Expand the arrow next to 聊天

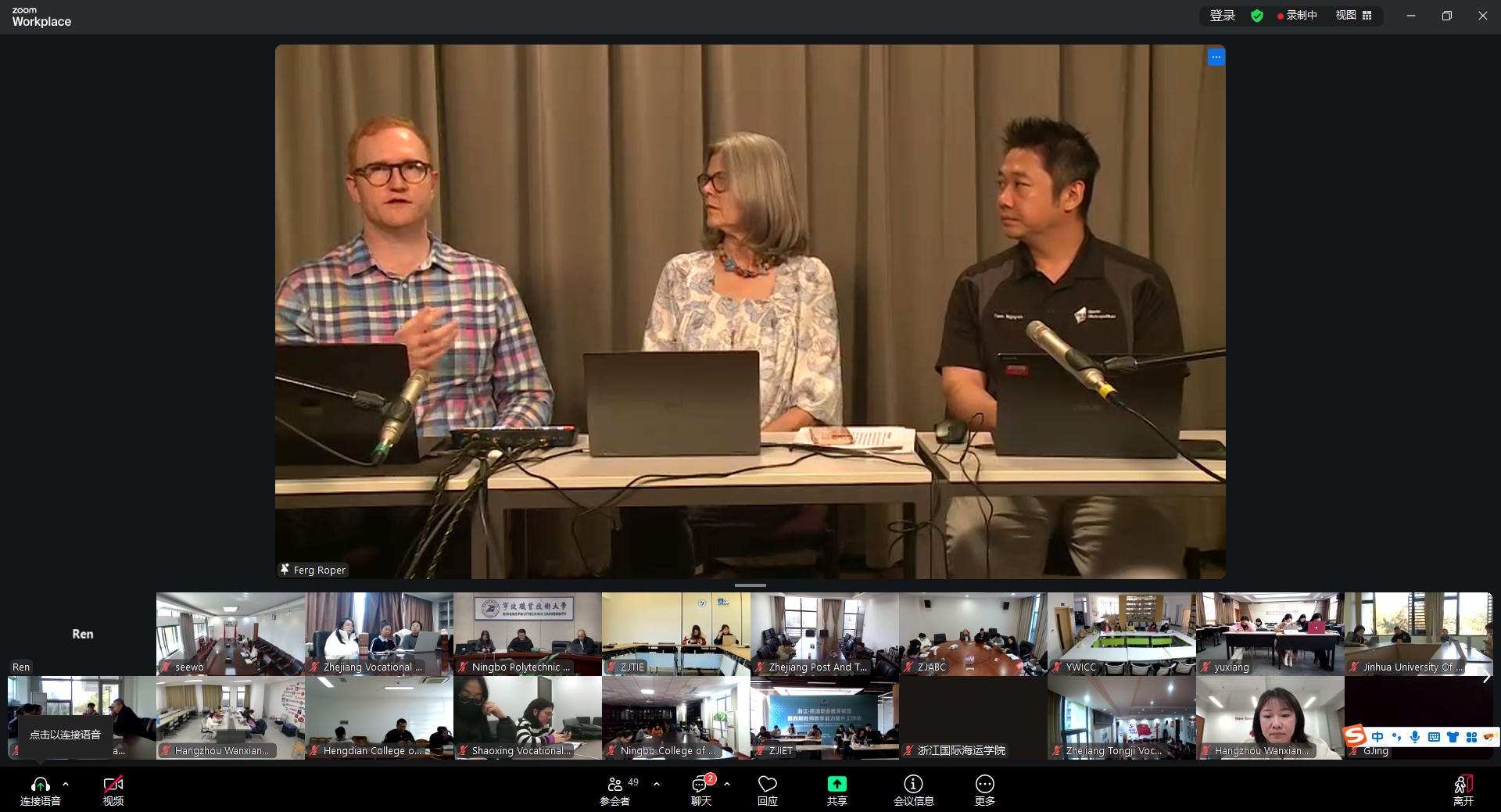727,783
